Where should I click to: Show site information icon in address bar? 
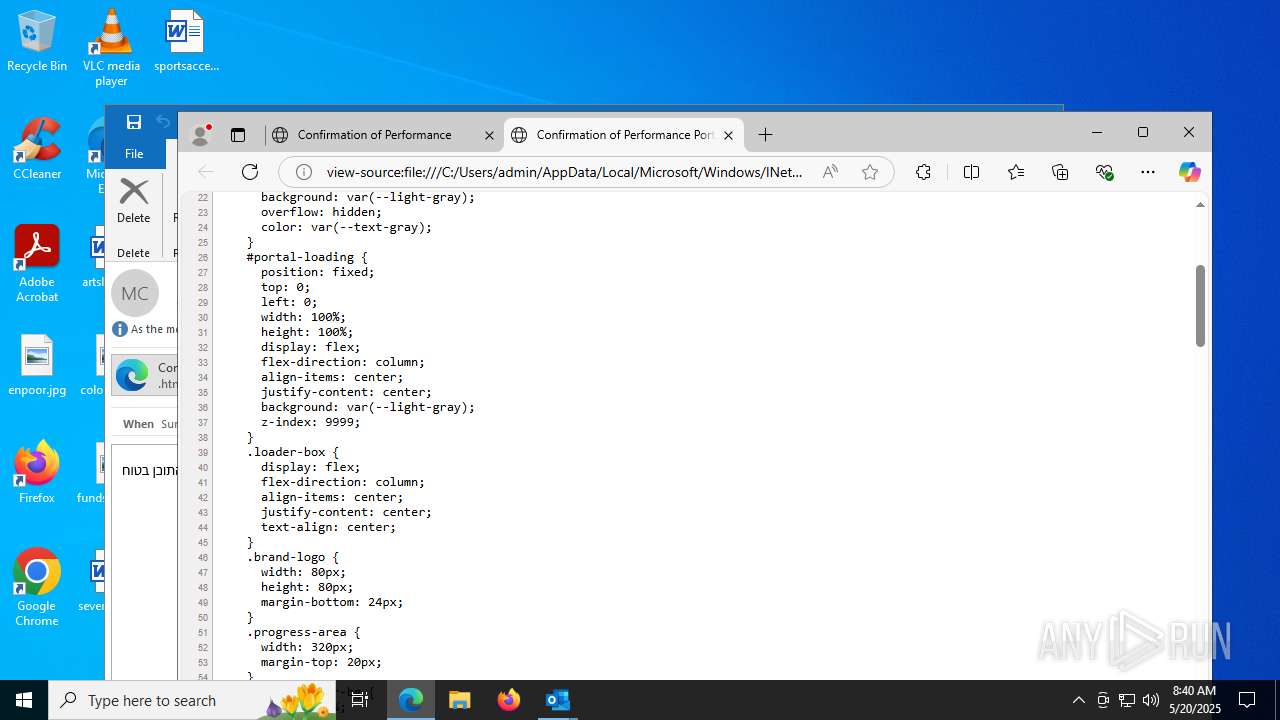tap(304, 172)
